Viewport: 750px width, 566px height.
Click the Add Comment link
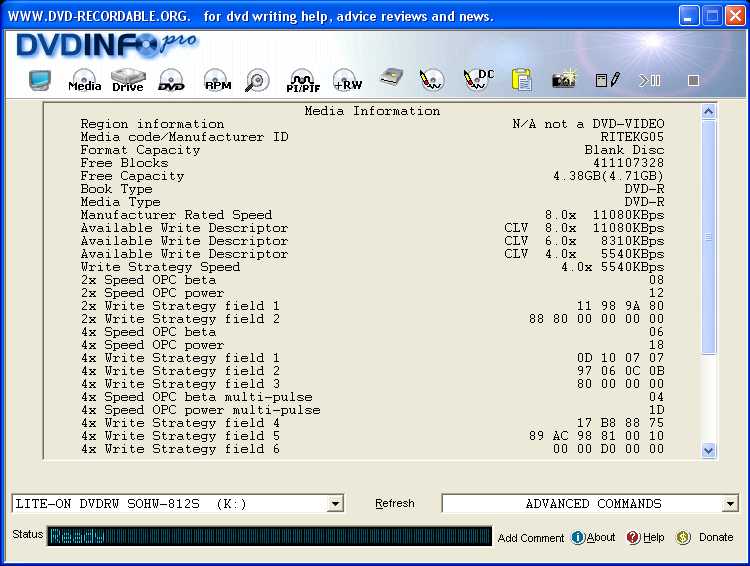(x=531, y=538)
